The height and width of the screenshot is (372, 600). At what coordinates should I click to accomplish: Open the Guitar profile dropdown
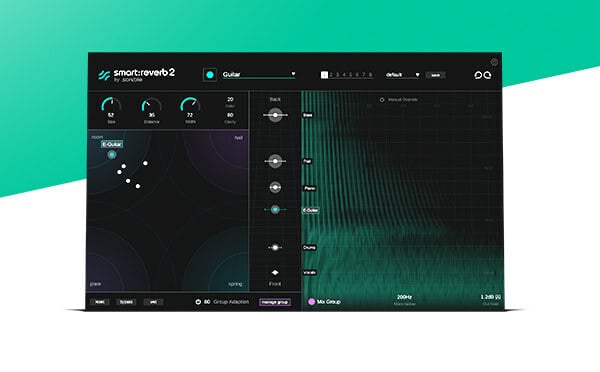point(259,74)
